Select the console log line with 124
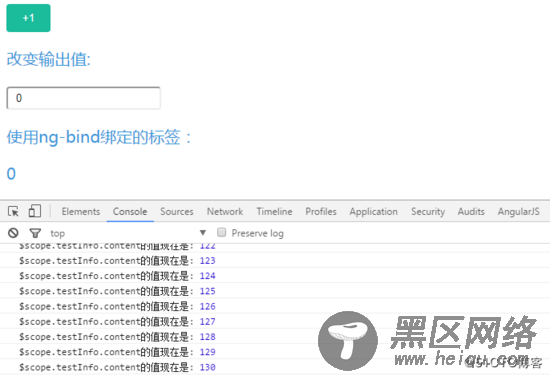This screenshot has height=376, width=550. (275, 276)
